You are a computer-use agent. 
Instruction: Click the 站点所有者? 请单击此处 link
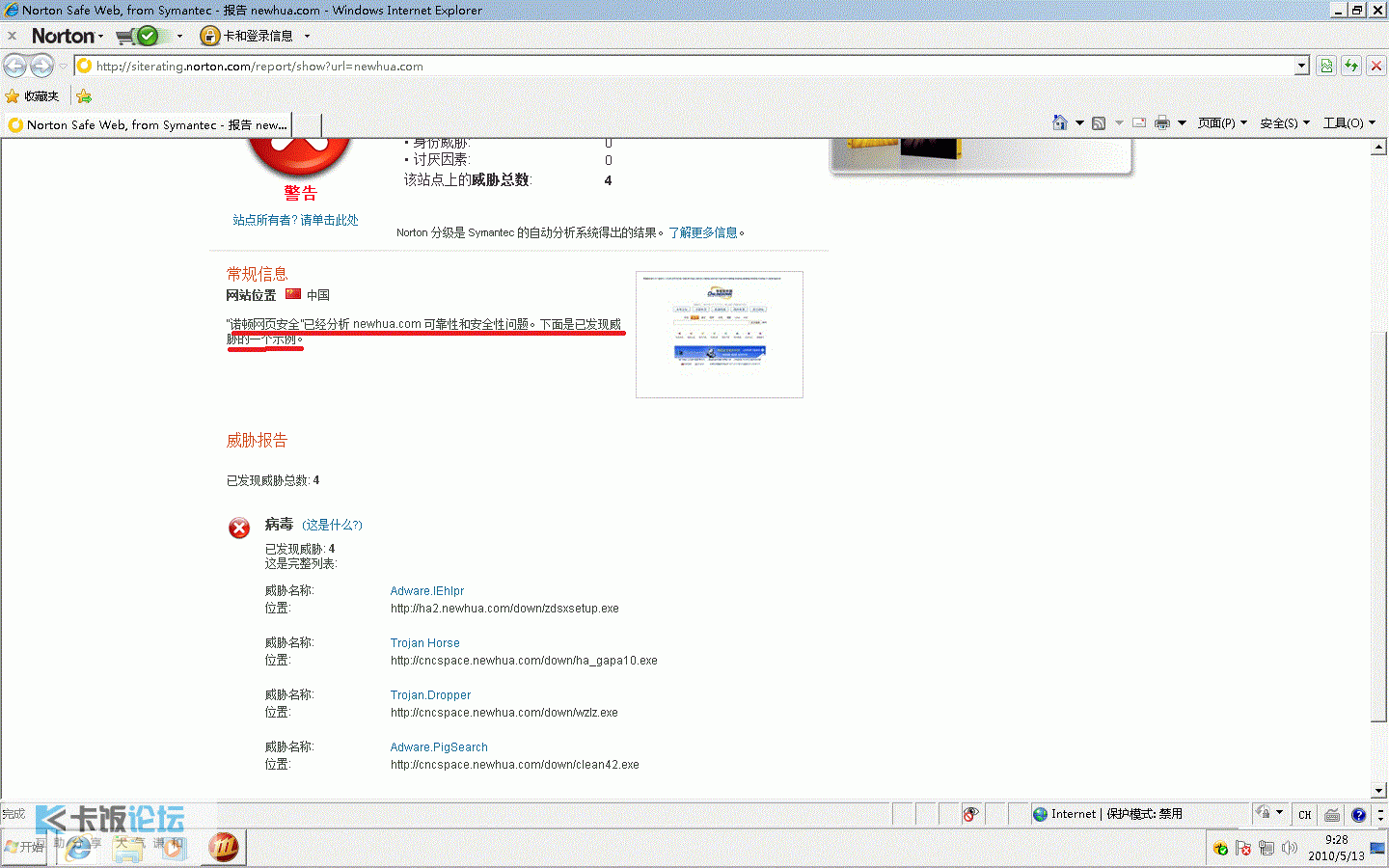pos(295,220)
